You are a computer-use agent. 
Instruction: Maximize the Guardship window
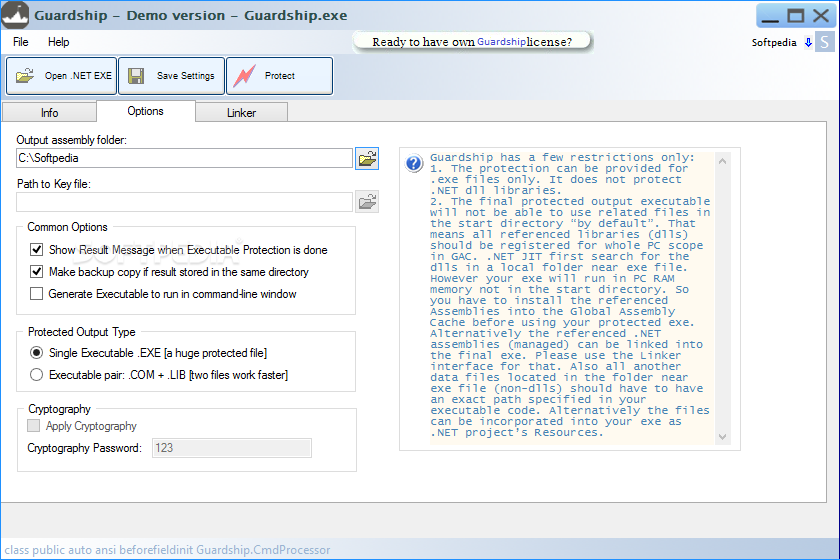[796, 16]
